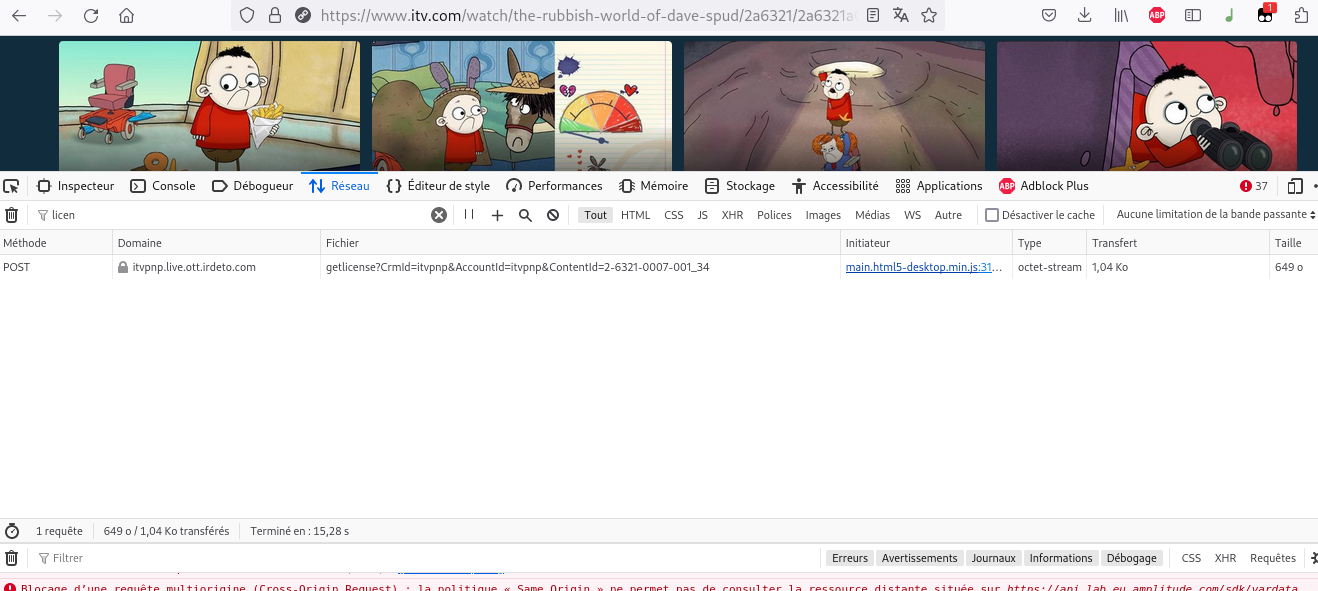Translate this page icon
This screenshot has width=1318, height=591.
pos(901,15)
